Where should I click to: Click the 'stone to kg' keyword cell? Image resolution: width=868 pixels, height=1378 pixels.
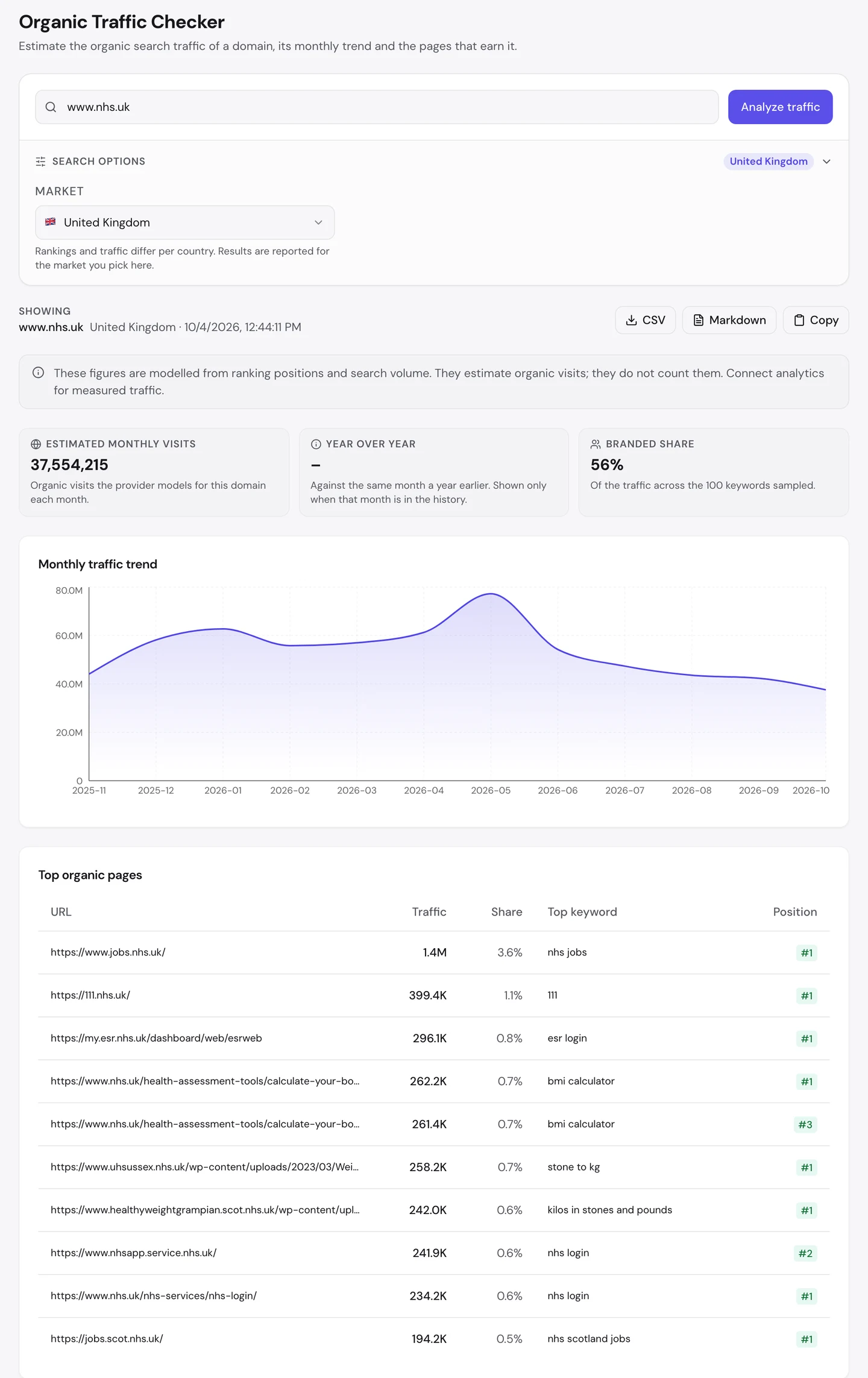pyautogui.click(x=574, y=1167)
